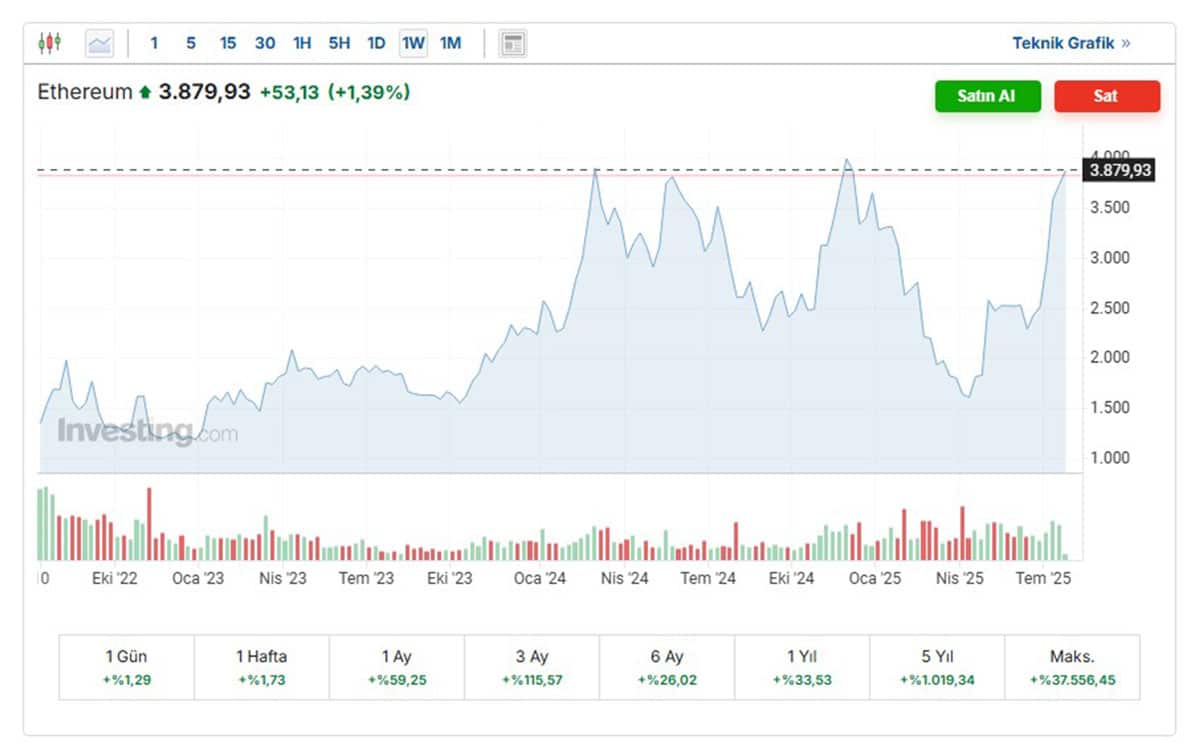Select the 6 Ay performance cell
This screenshot has width=1200, height=753.
(x=666, y=667)
